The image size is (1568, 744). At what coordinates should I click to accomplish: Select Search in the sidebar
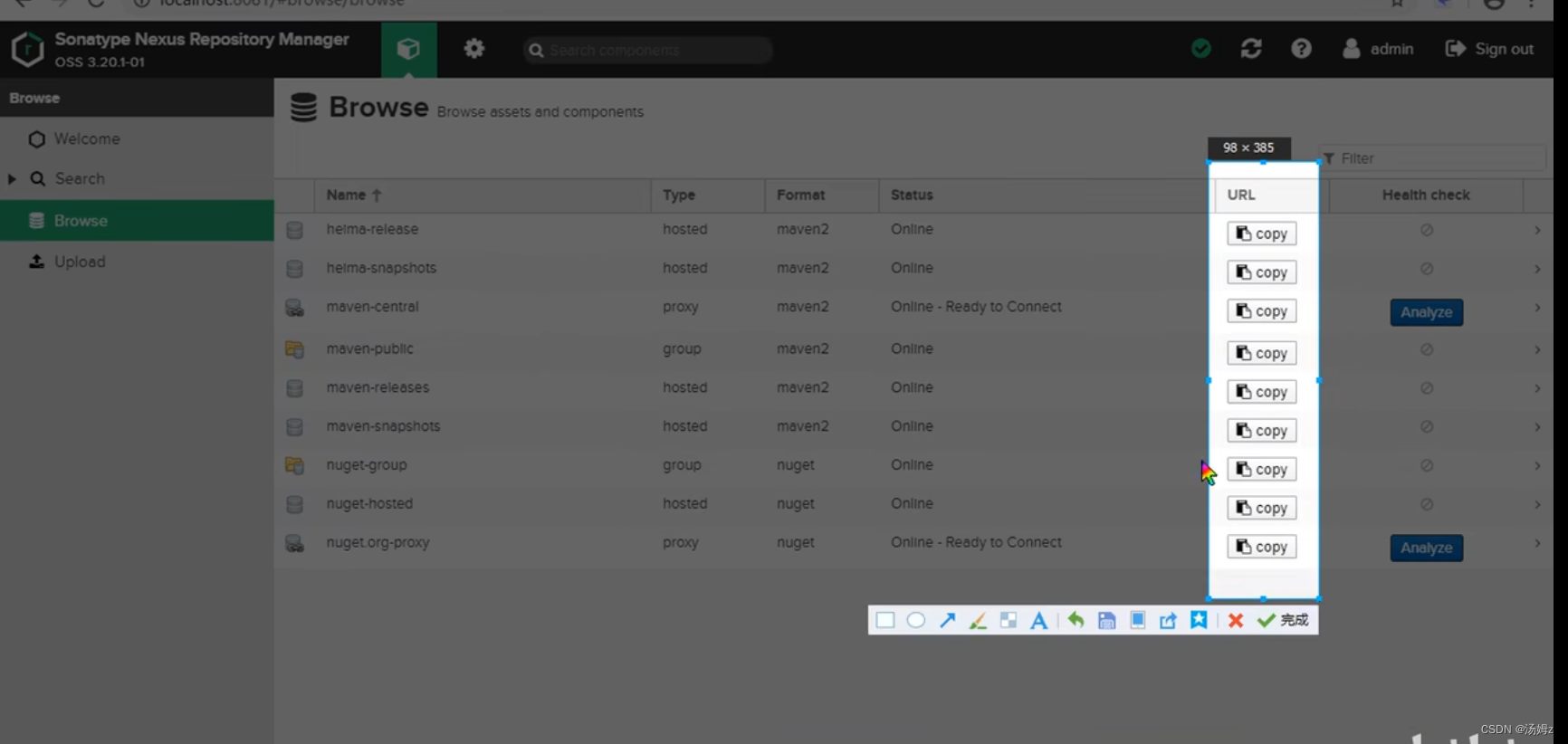click(80, 179)
